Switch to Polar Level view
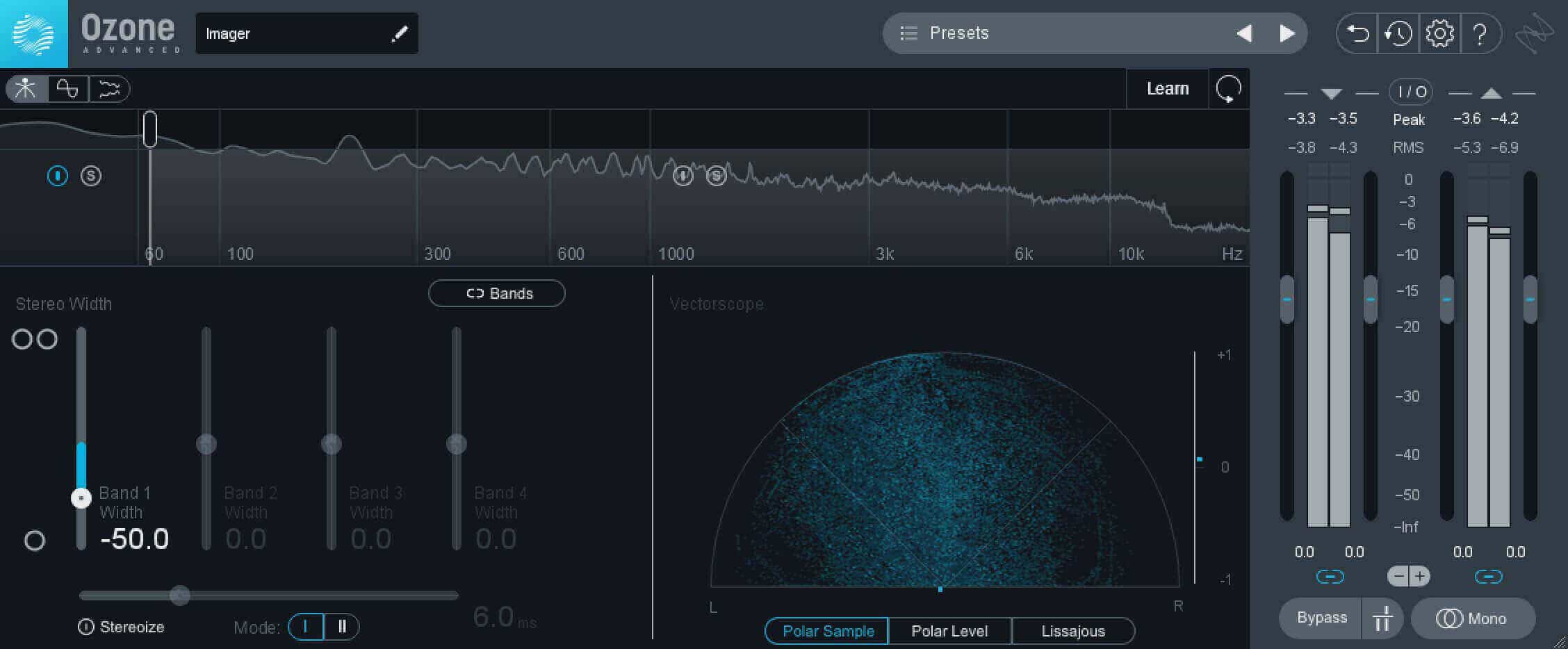This screenshot has height=649, width=1568. 949,631
